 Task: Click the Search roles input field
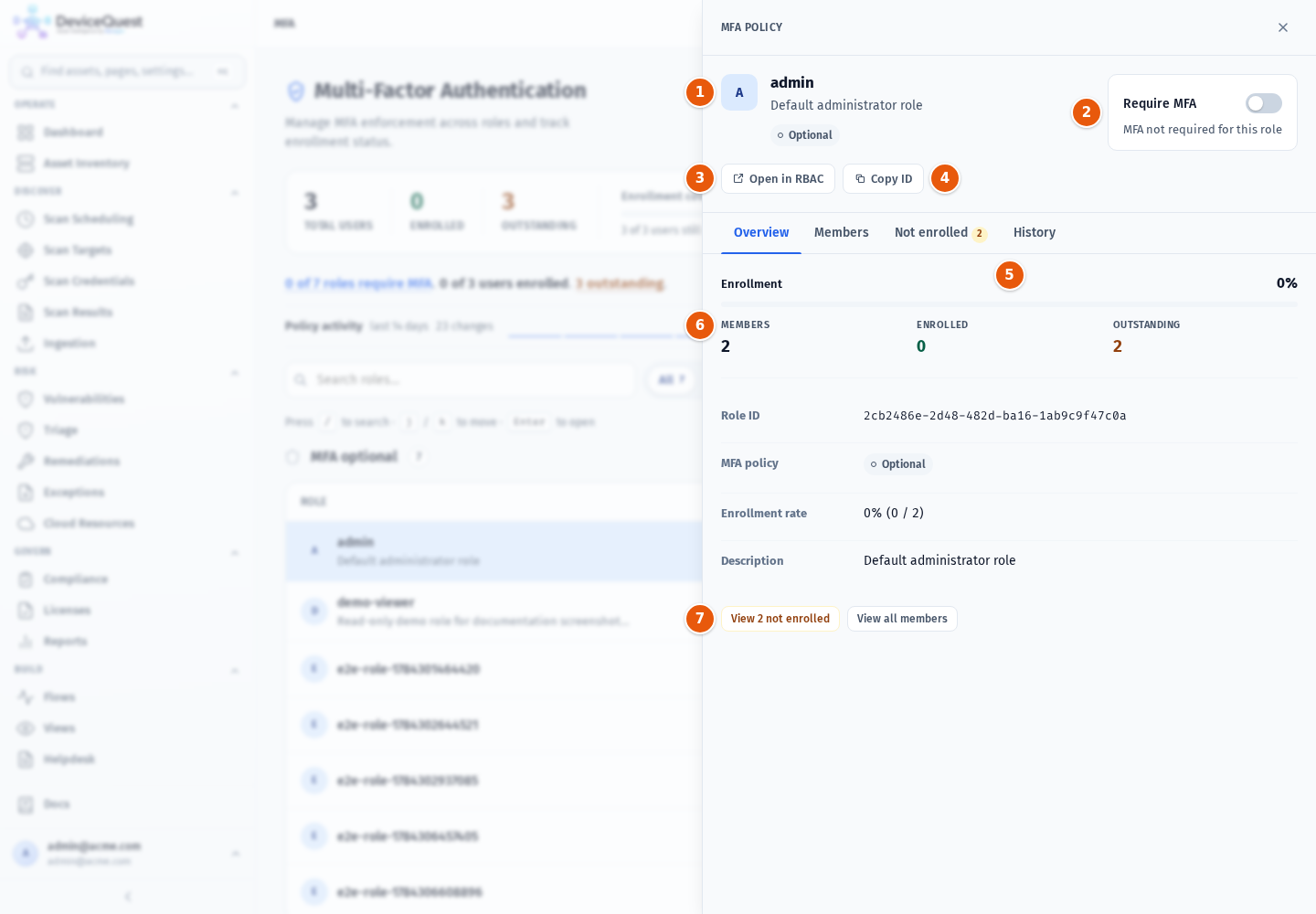461,379
